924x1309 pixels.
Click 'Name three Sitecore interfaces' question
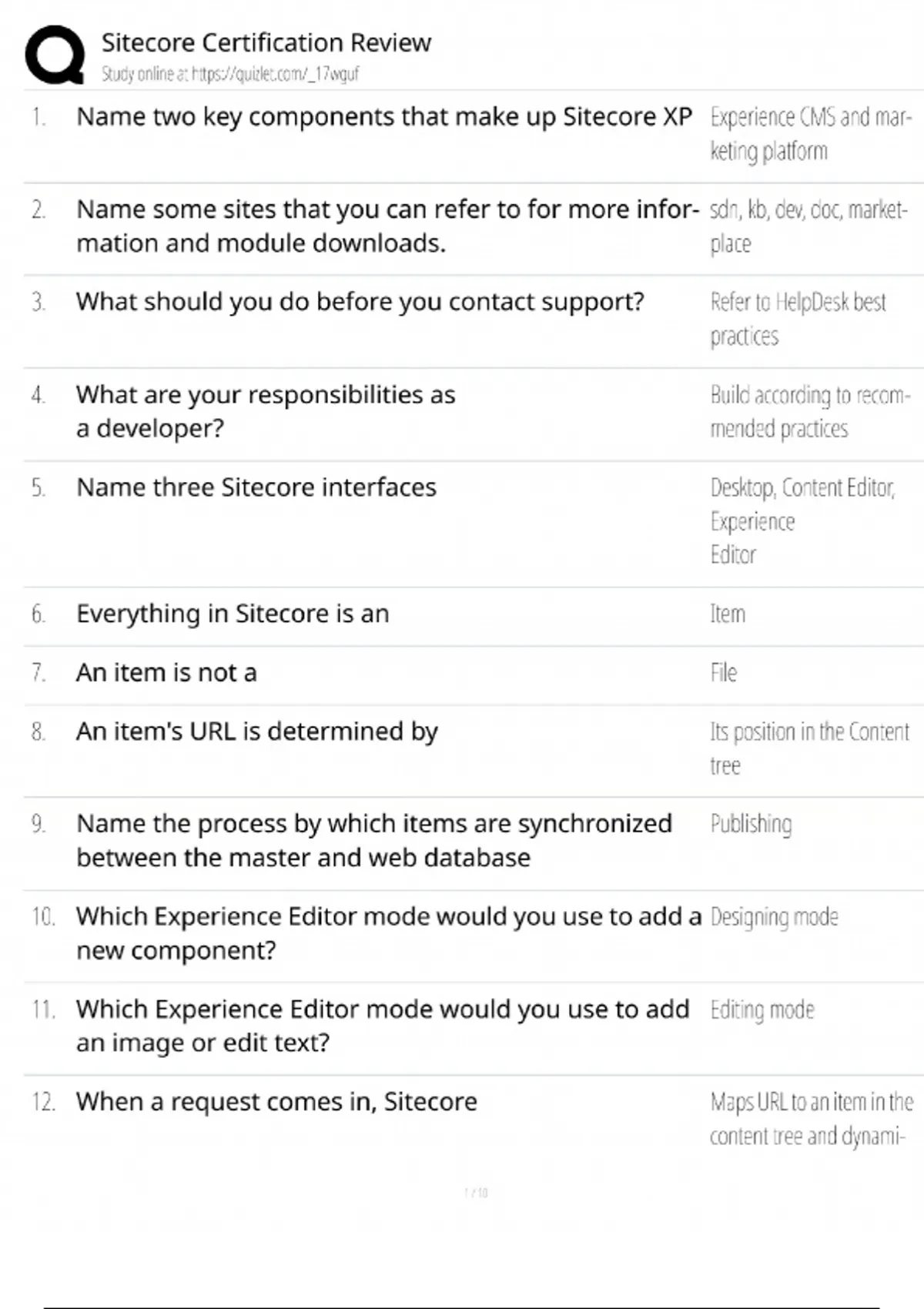click(256, 487)
